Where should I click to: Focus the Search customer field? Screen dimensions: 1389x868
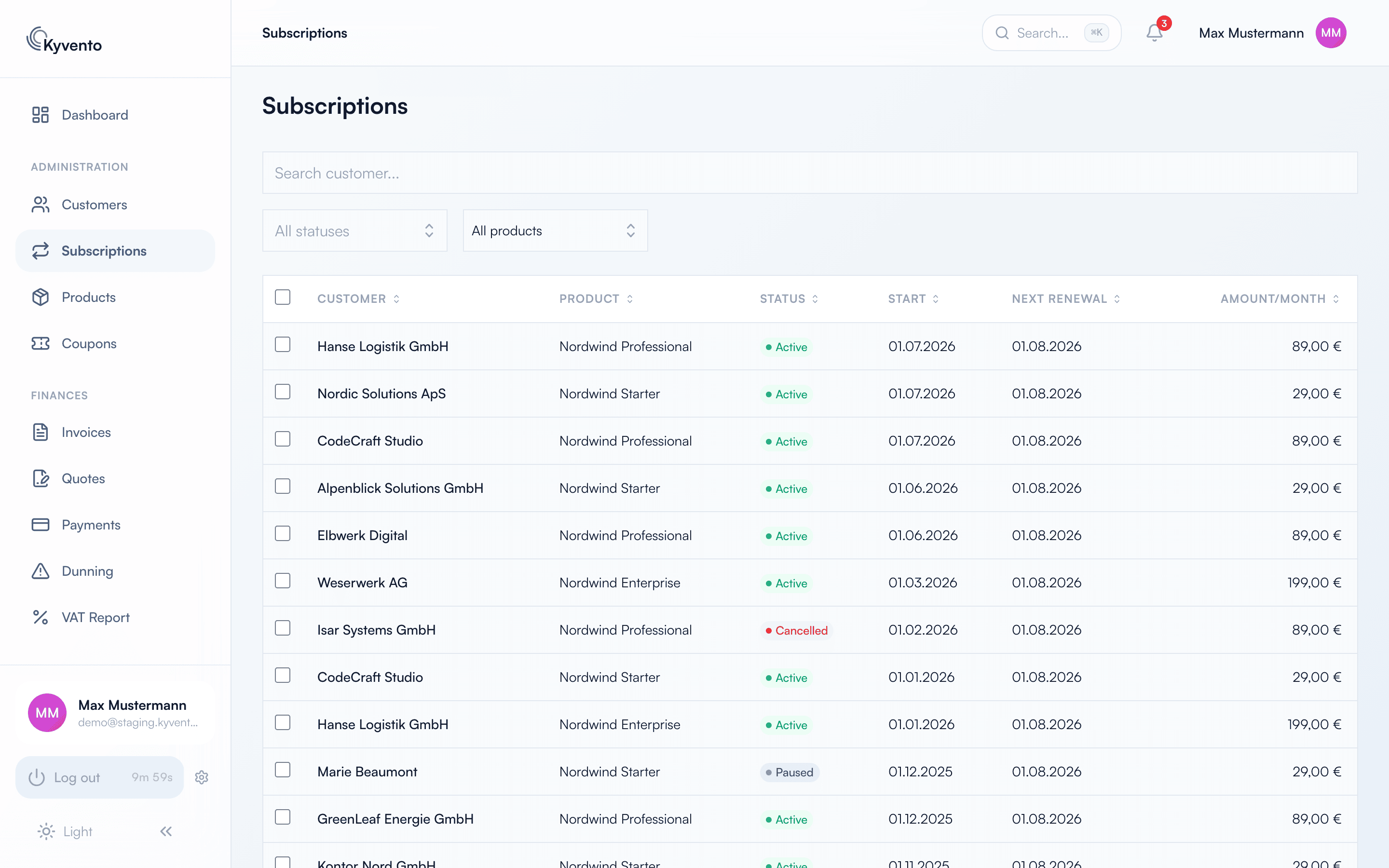[810, 173]
